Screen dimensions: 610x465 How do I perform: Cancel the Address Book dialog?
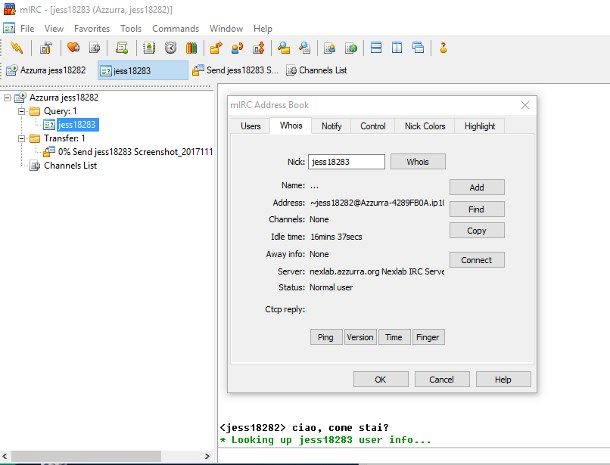click(442, 379)
